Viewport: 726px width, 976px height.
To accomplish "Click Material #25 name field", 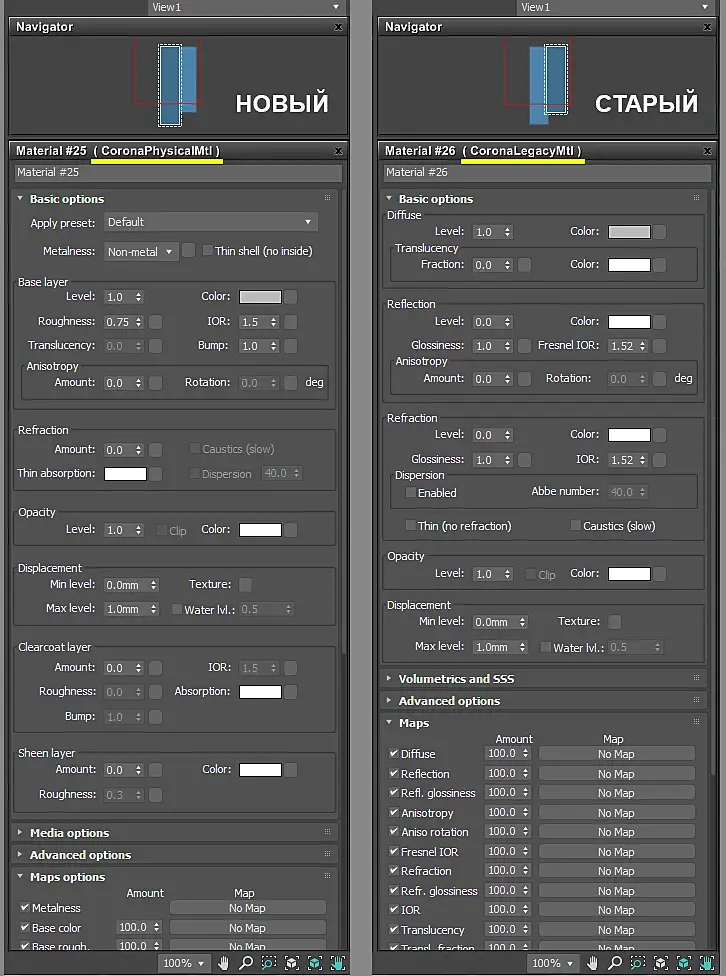I will tap(178, 172).
